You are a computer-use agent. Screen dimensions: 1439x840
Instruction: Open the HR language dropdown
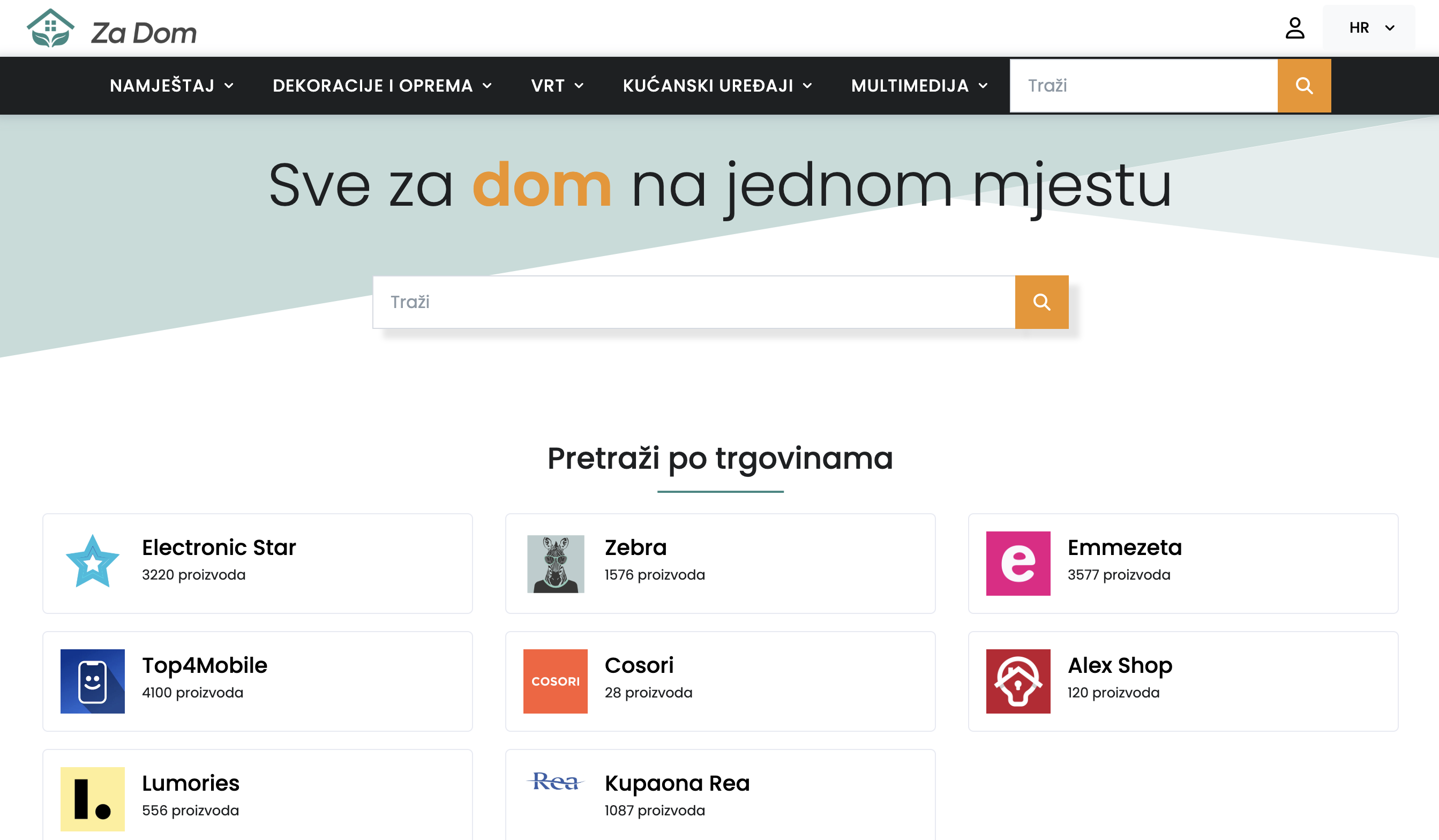1369,28
